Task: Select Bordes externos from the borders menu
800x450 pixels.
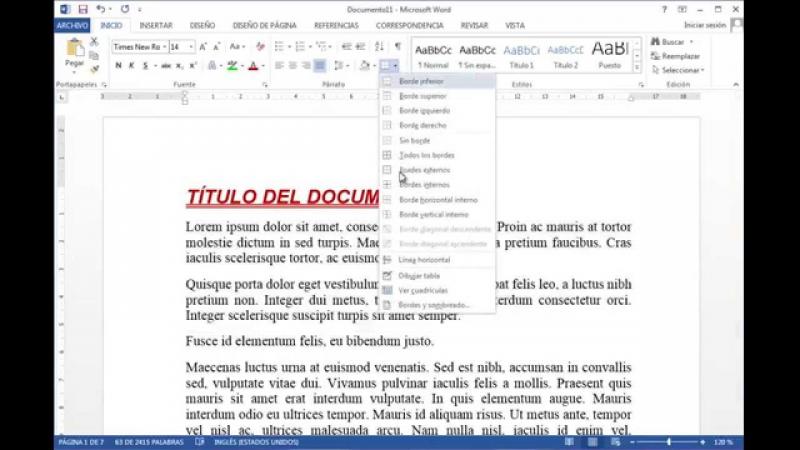Action: pos(424,170)
